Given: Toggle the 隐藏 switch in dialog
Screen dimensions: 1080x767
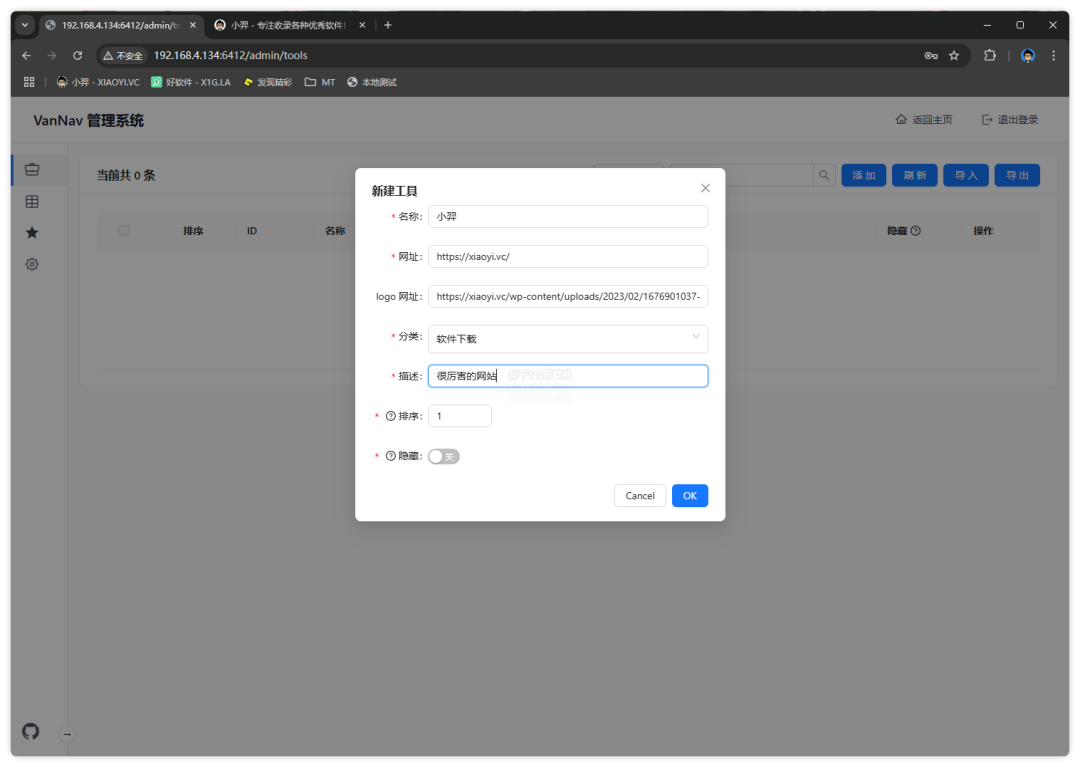Looking at the screenshot, I should click(x=443, y=456).
